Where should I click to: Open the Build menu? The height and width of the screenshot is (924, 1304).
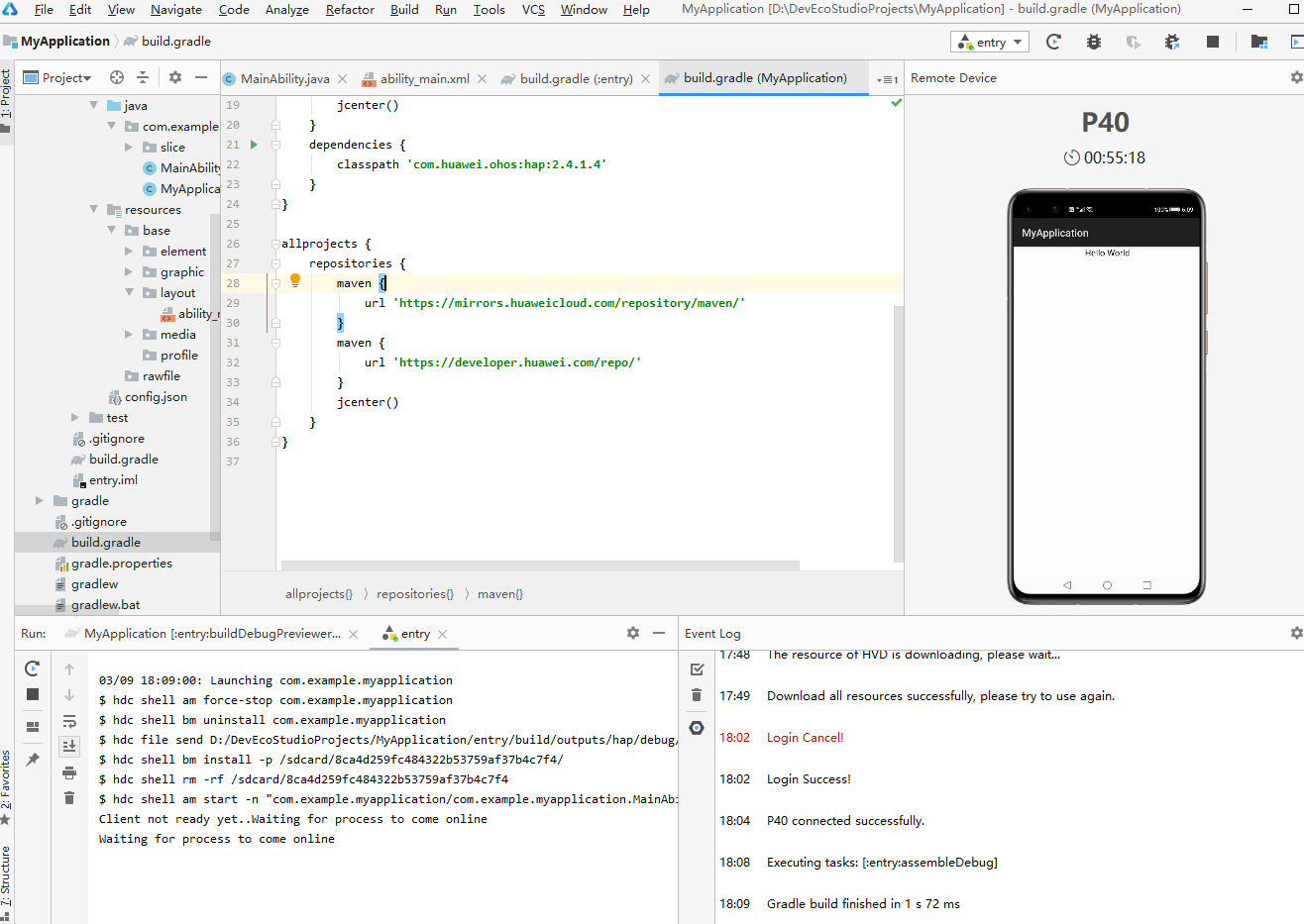click(404, 10)
